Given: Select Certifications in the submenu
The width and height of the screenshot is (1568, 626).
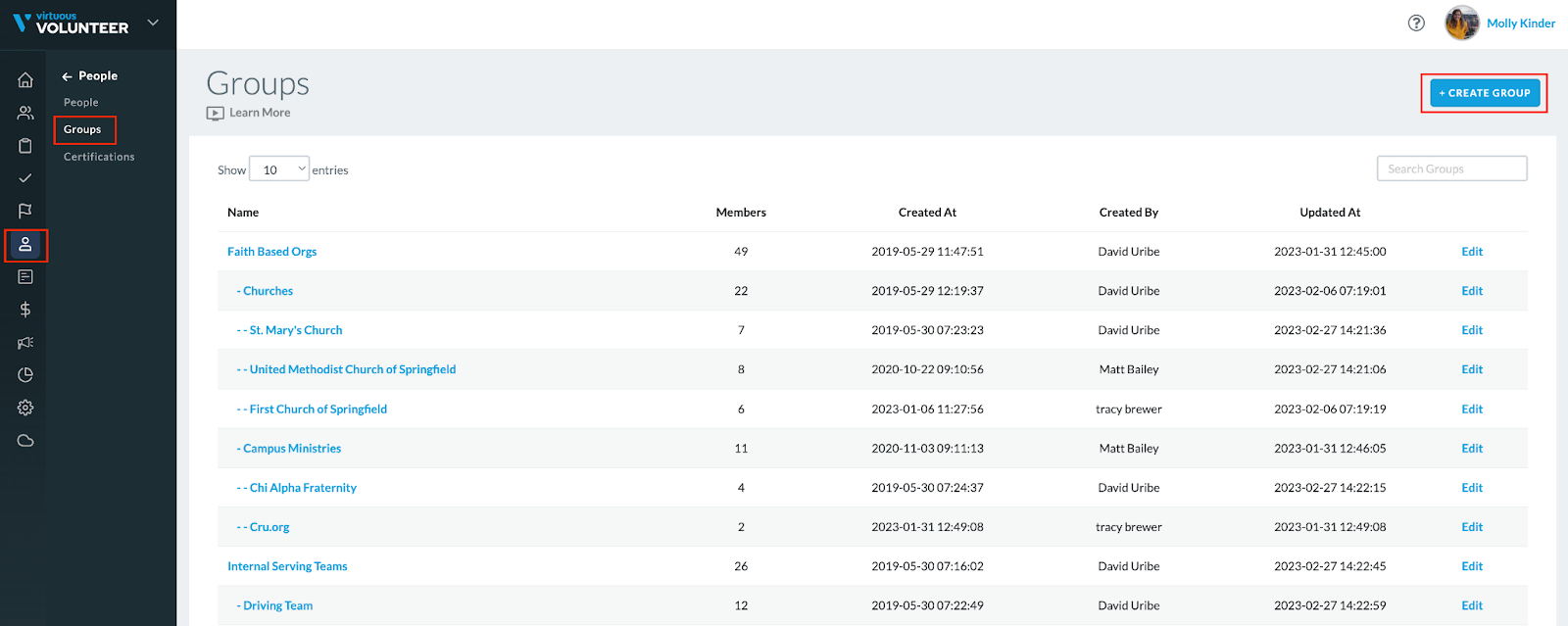Looking at the screenshot, I should point(99,157).
